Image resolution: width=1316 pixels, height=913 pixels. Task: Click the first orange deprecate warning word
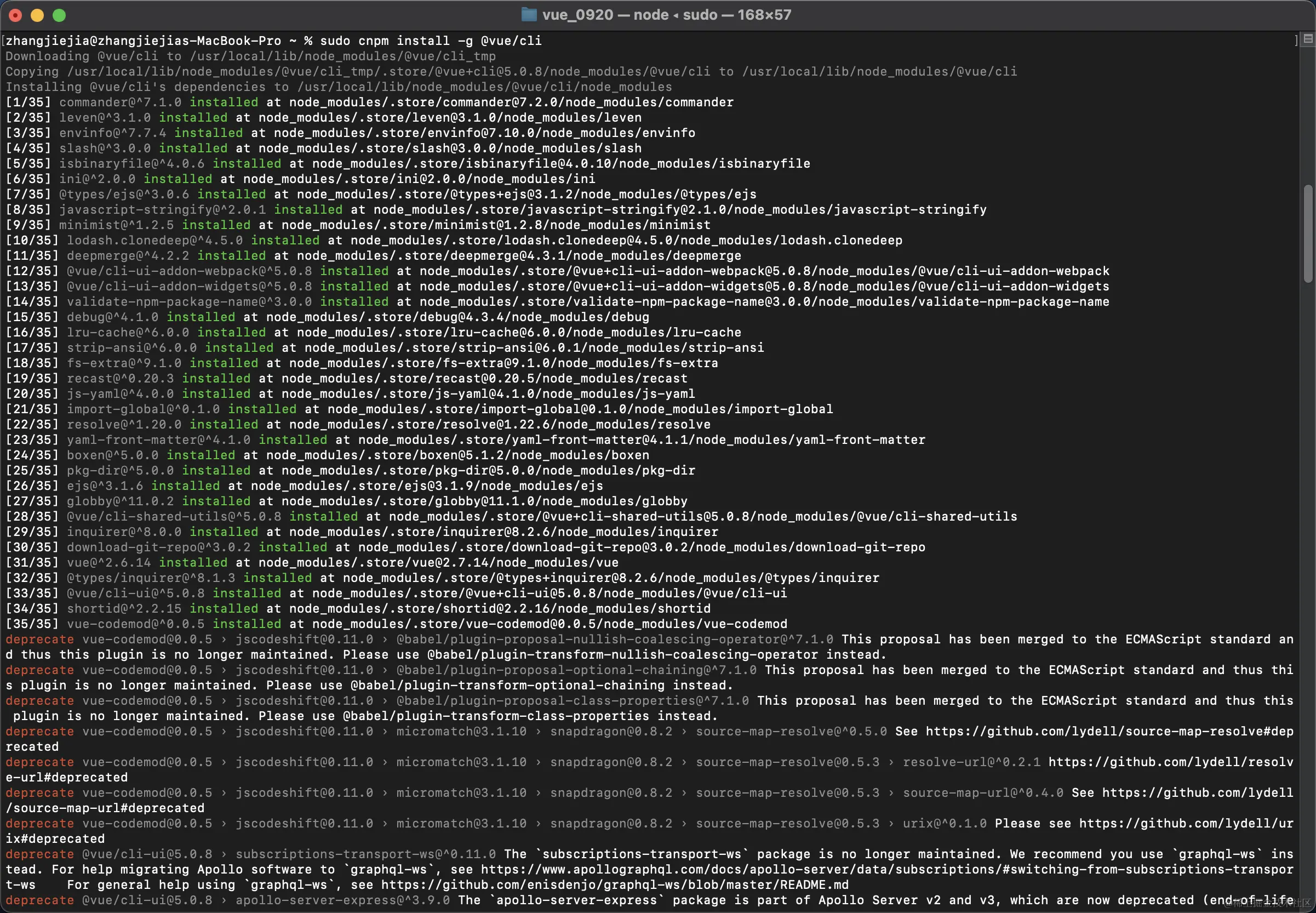pyautogui.click(x=39, y=639)
